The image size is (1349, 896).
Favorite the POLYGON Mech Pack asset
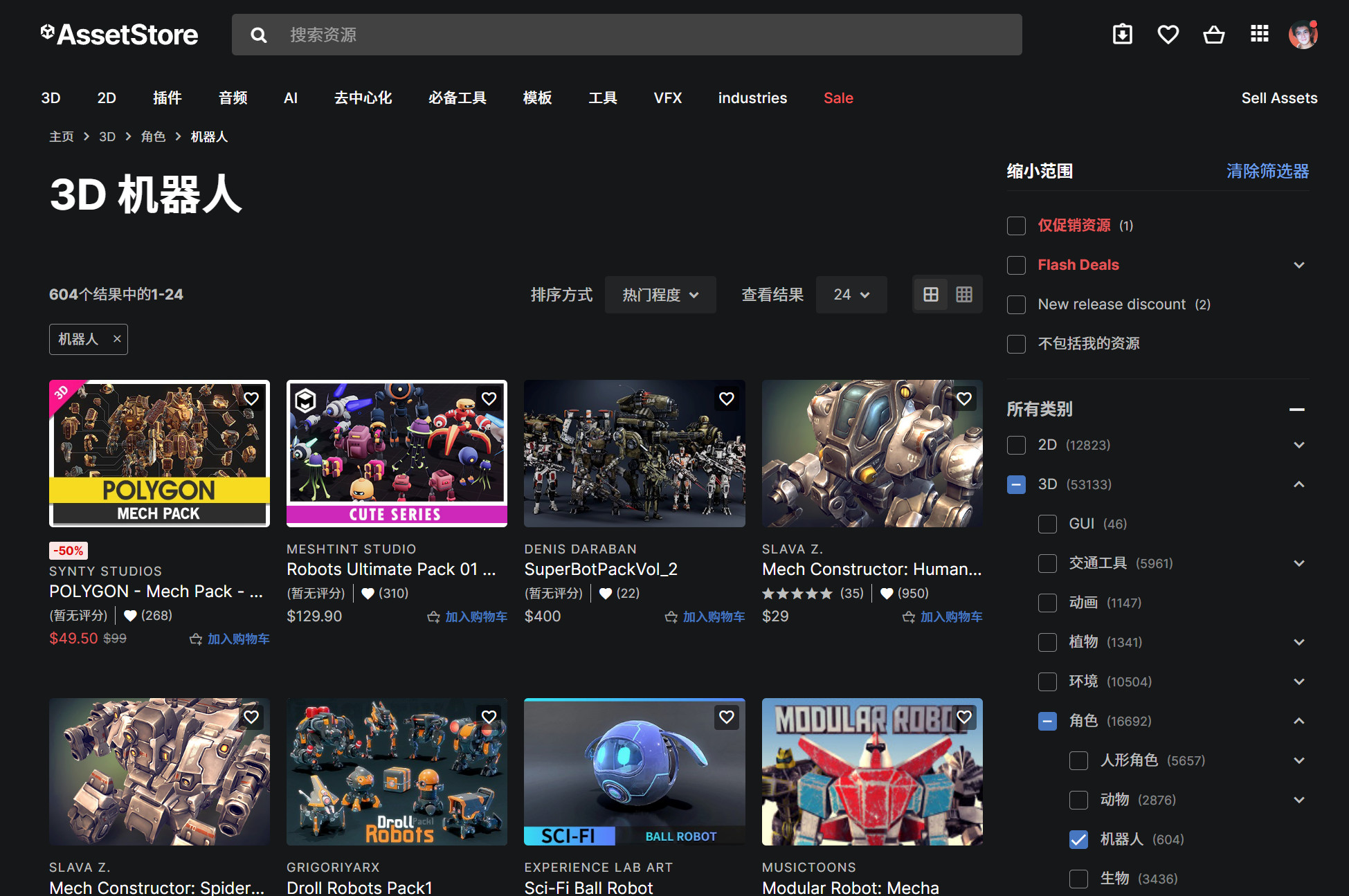251,399
